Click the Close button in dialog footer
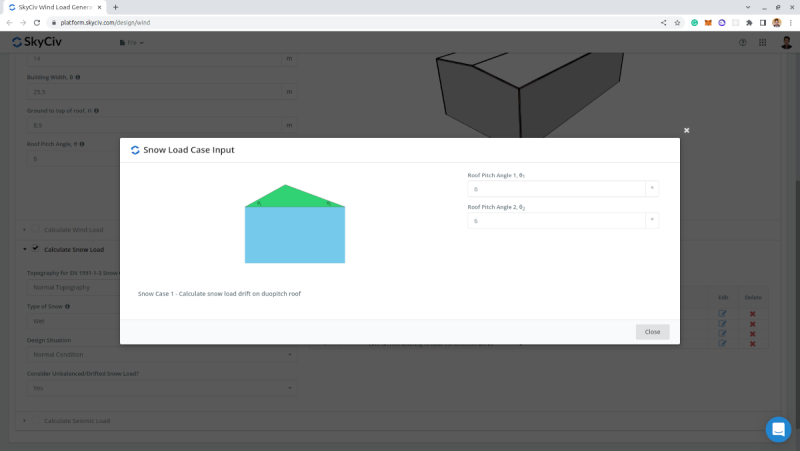 (652, 332)
